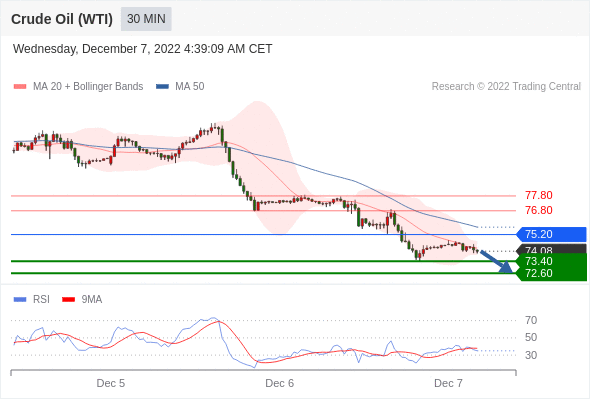The width and height of the screenshot is (590, 400).
Task: Click the 30 MIN timeframe button
Action: click(x=146, y=19)
